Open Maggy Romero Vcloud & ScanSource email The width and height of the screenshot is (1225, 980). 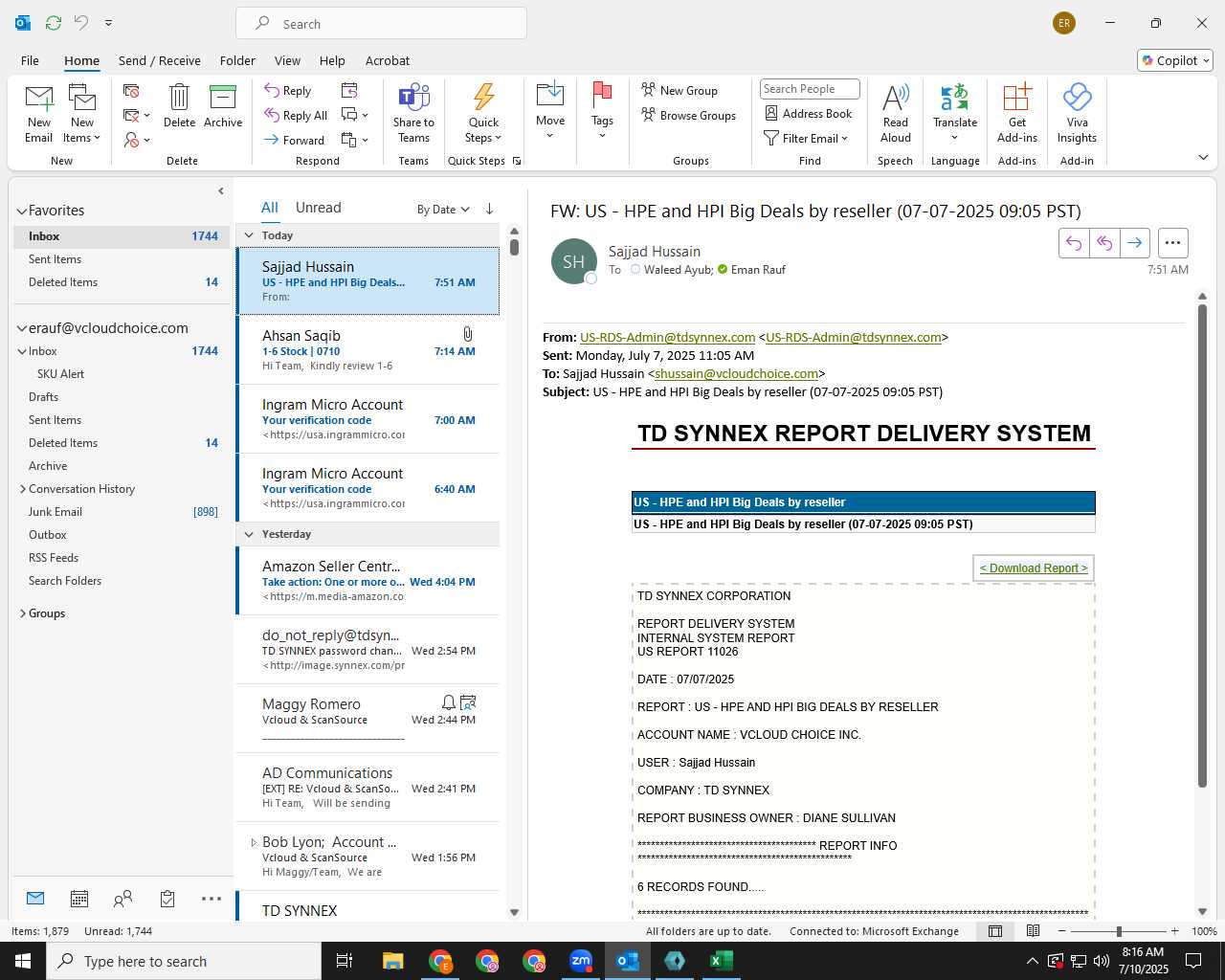pos(368,719)
